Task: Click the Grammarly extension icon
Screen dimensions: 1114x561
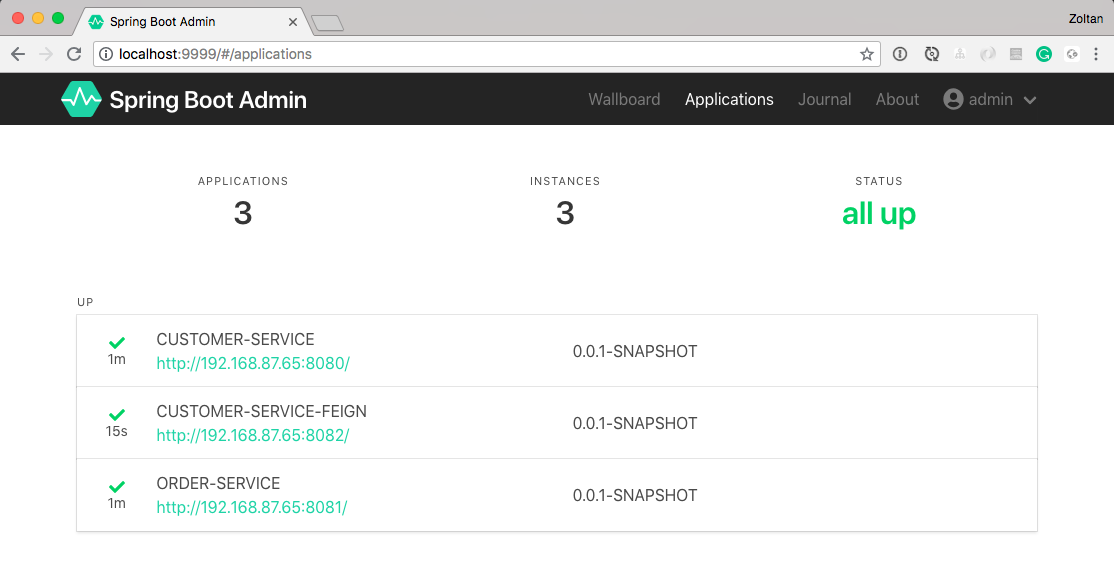Action: (x=1043, y=54)
